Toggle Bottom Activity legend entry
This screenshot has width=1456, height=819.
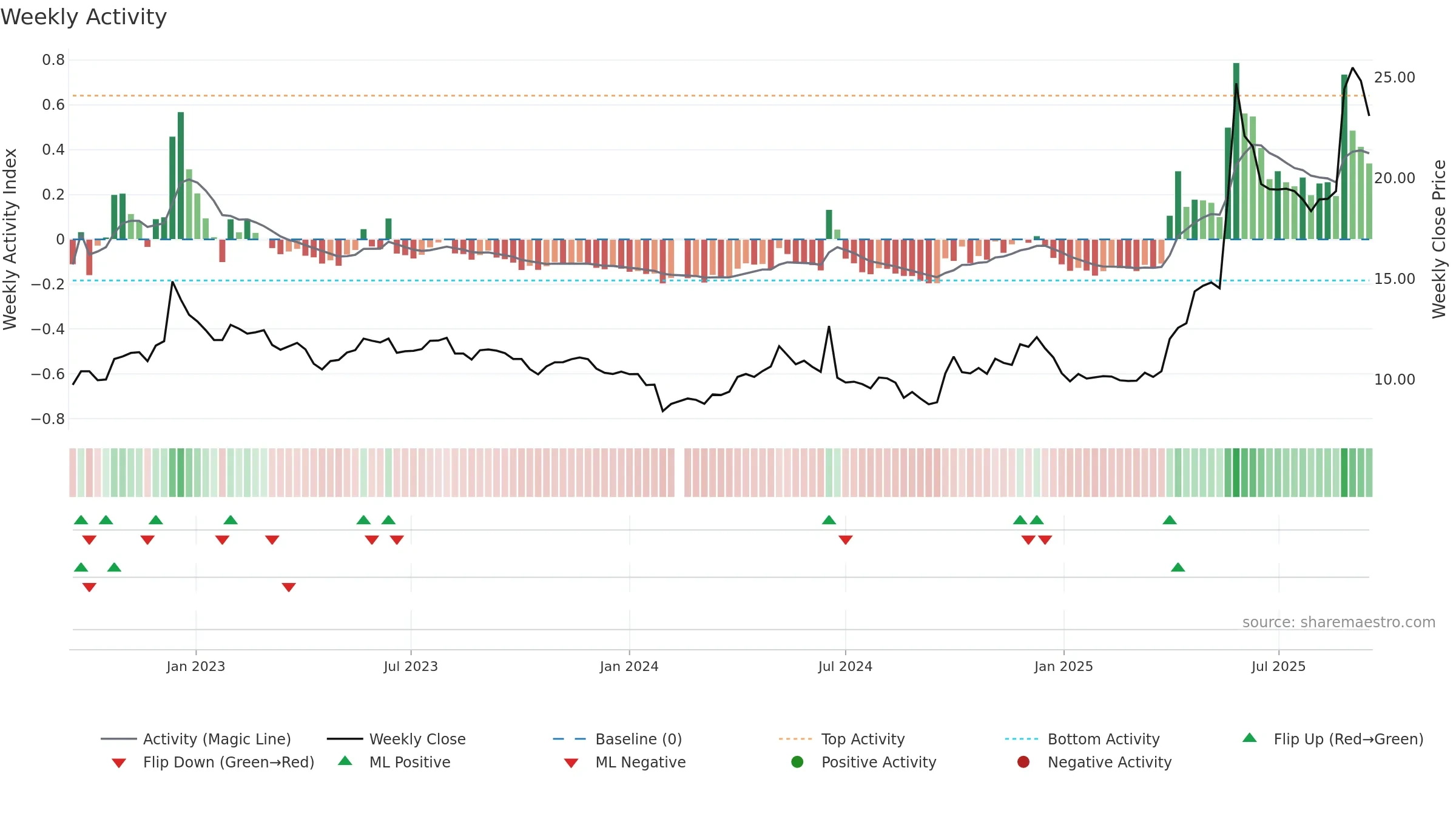coord(1082,739)
